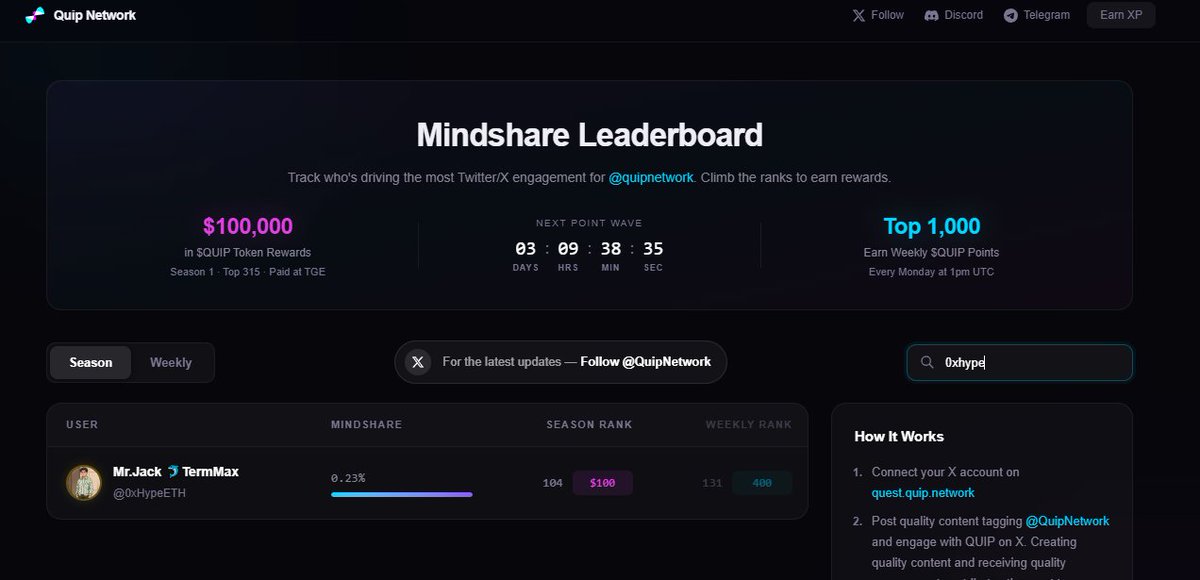Click the 0.23% mindshare progress bar
Image resolution: width=1200 pixels, height=580 pixels.
click(402, 494)
